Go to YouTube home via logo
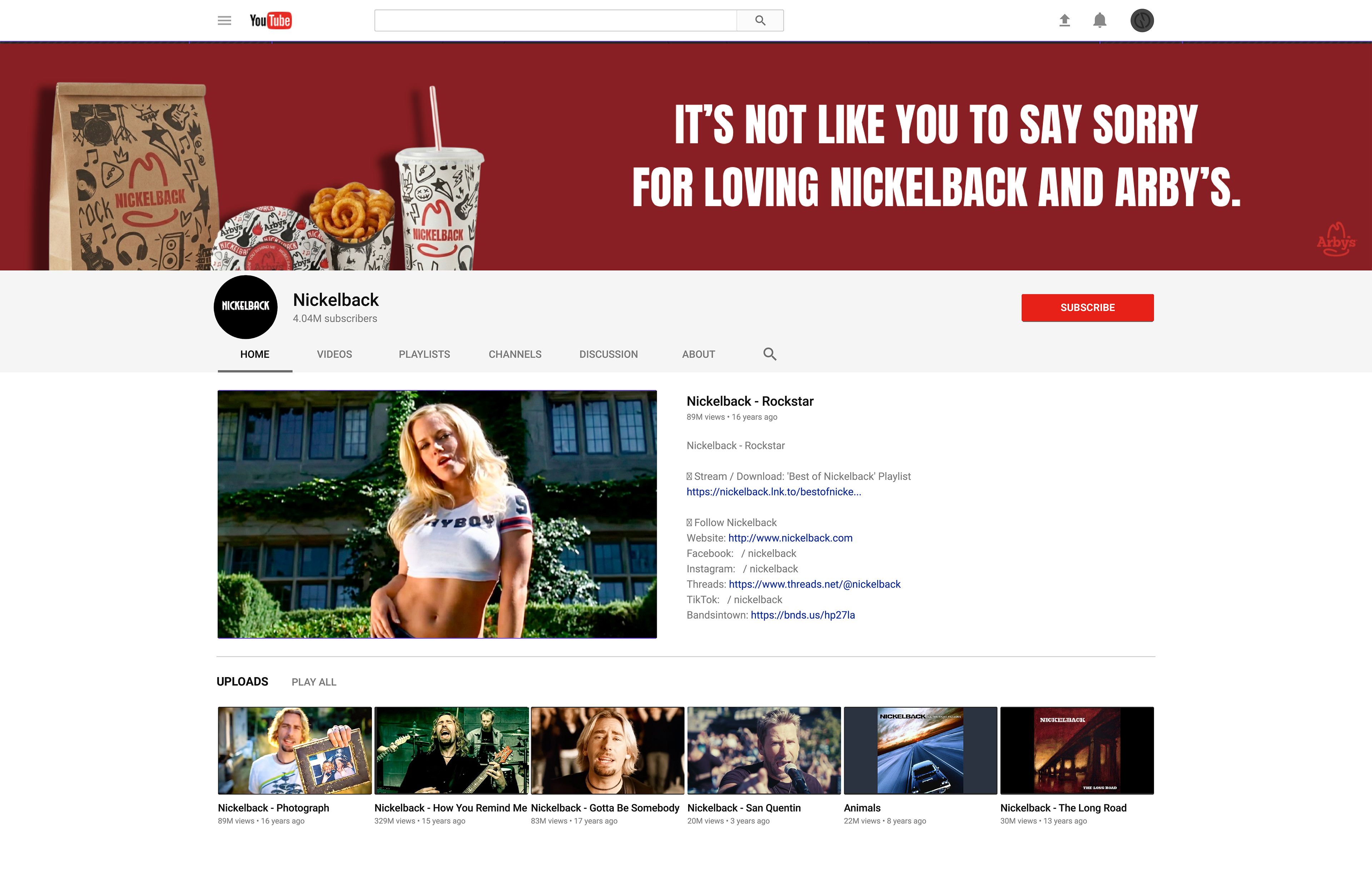 coord(270,20)
